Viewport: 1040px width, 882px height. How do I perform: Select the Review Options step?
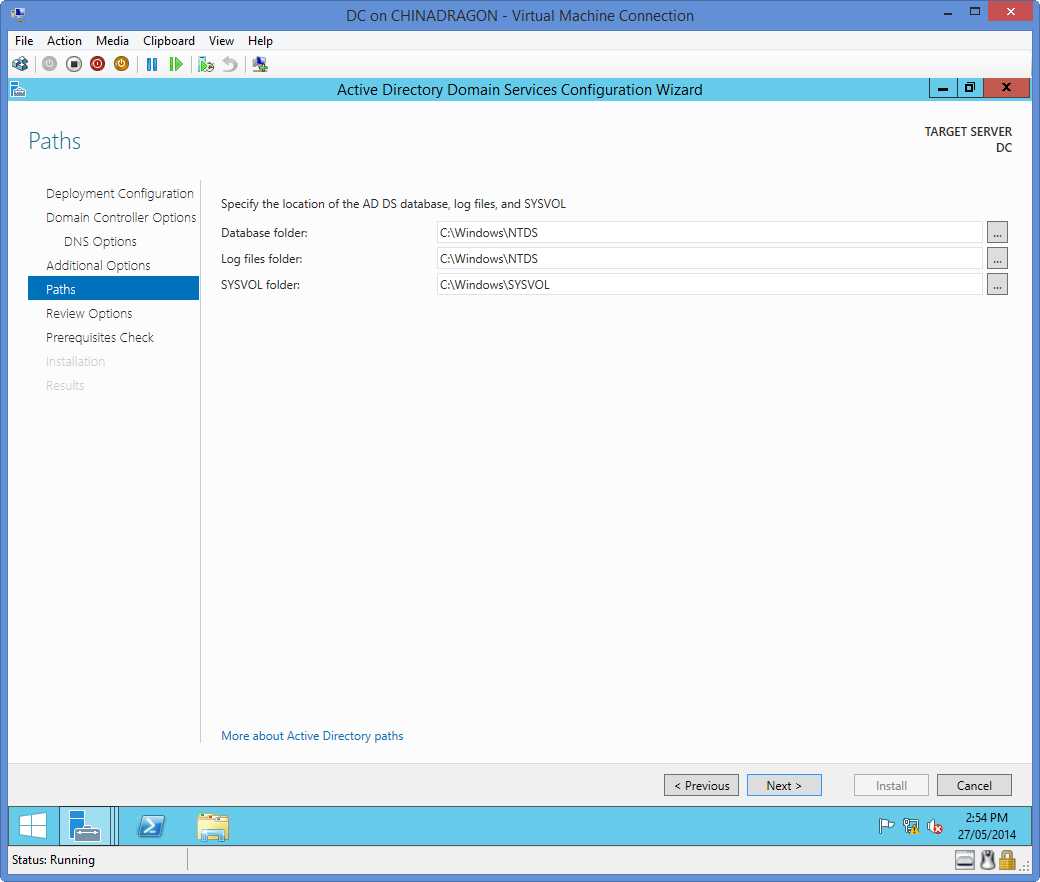click(89, 314)
